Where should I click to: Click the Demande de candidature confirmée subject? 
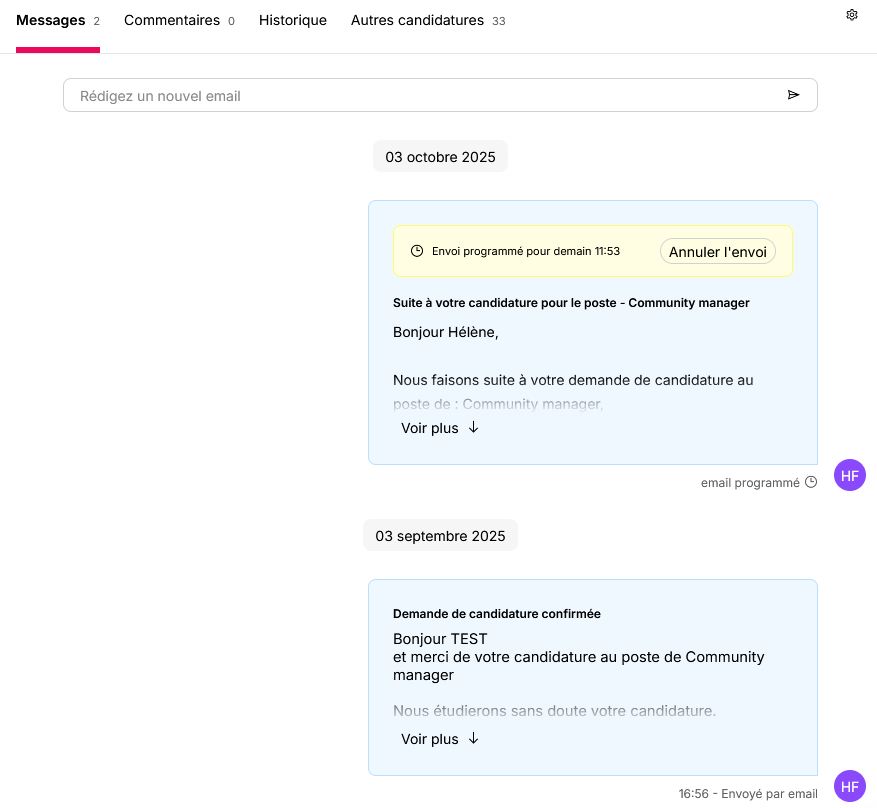click(x=497, y=614)
